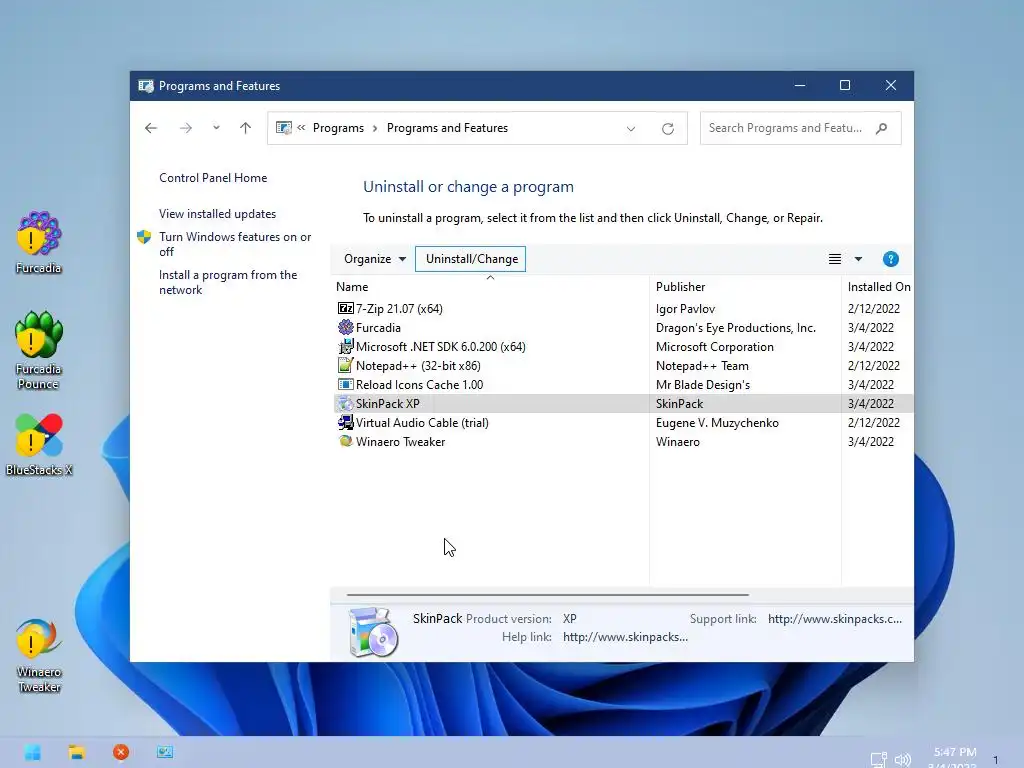1024x768 pixels.
Task: Click the Reload Icons Cache icon
Action: pyautogui.click(x=345, y=384)
